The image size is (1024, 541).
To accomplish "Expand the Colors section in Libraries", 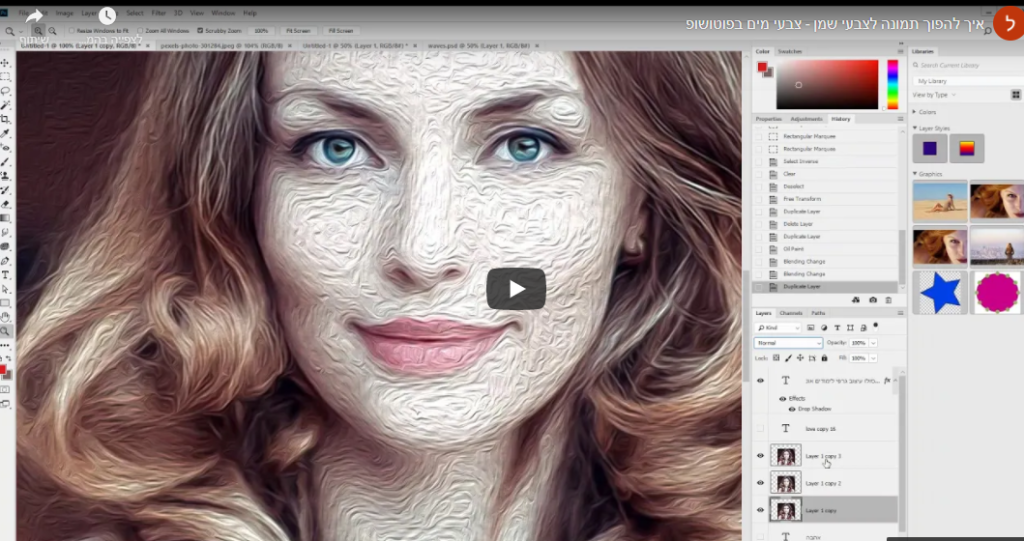I will [x=914, y=112].
